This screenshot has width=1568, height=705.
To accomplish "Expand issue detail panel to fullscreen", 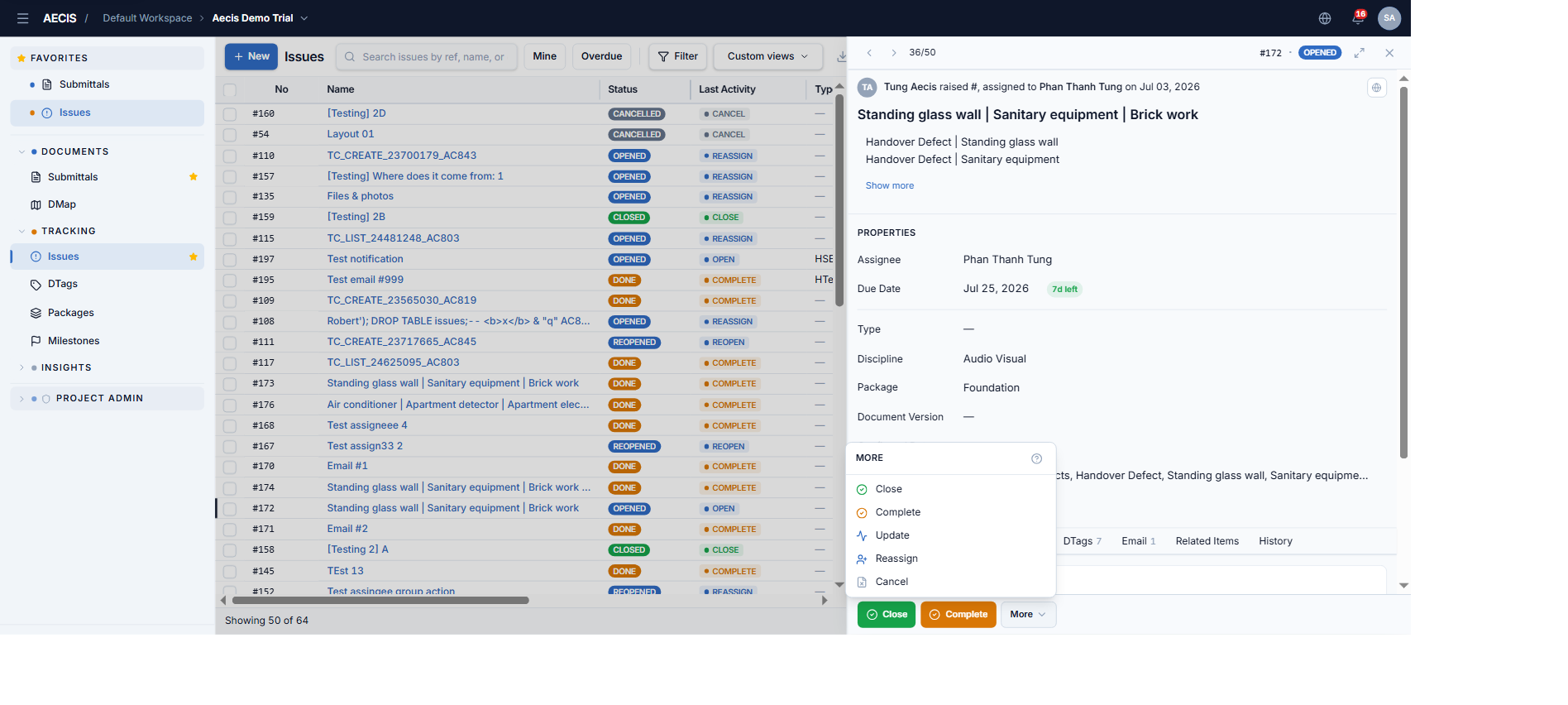I will tap(1359, 53).
